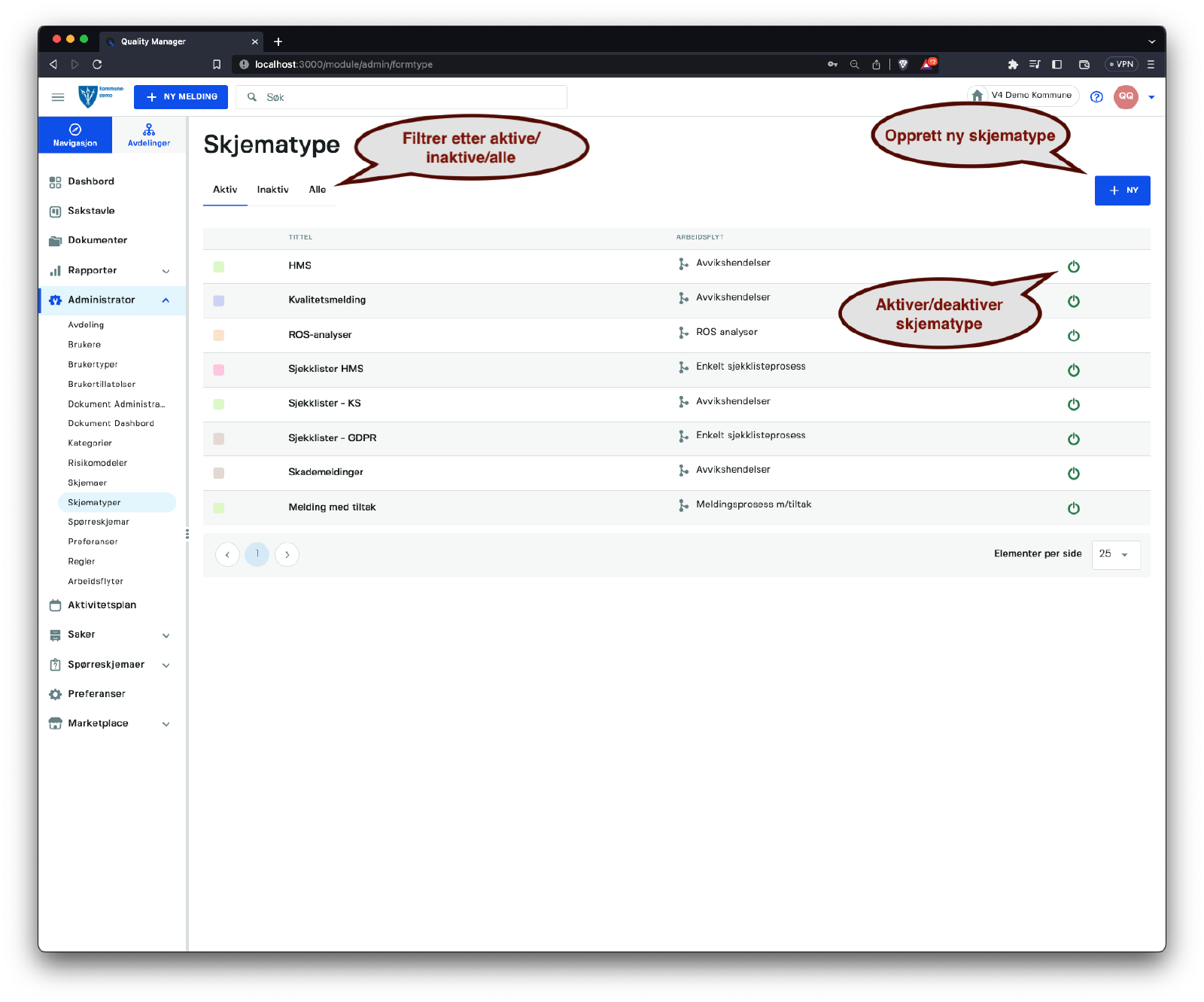Click the home icon beside V4 Demo Kommune
This screenshot has height=1002, width=1204.
977,96
